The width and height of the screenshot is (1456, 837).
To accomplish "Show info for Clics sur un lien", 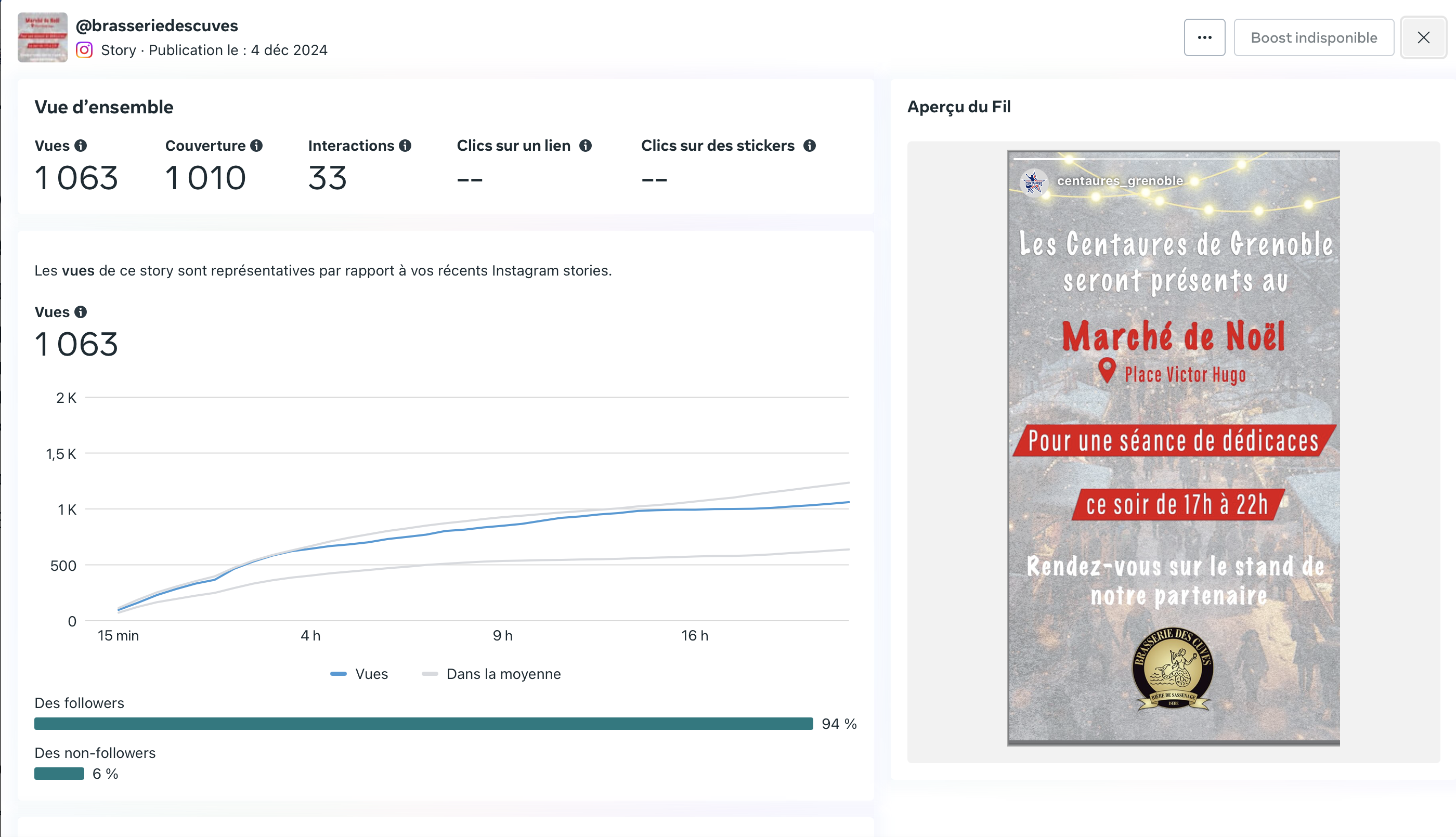I will point(585,146).
